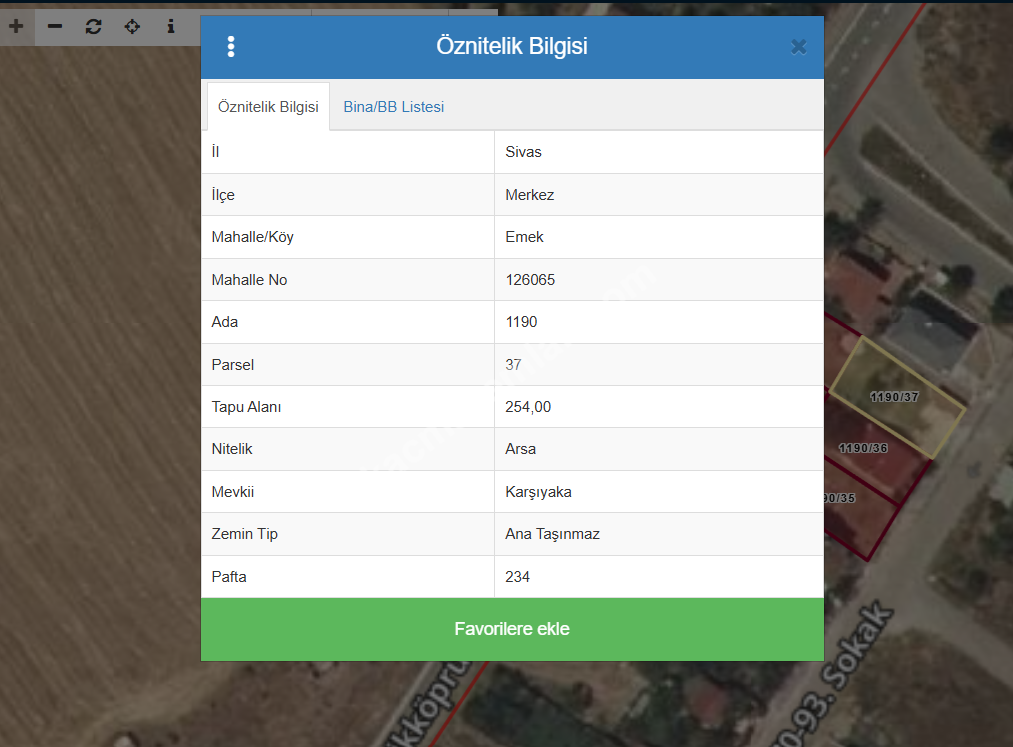Click the Ada value 1190
1013x747 pixels.
(521, 322)
